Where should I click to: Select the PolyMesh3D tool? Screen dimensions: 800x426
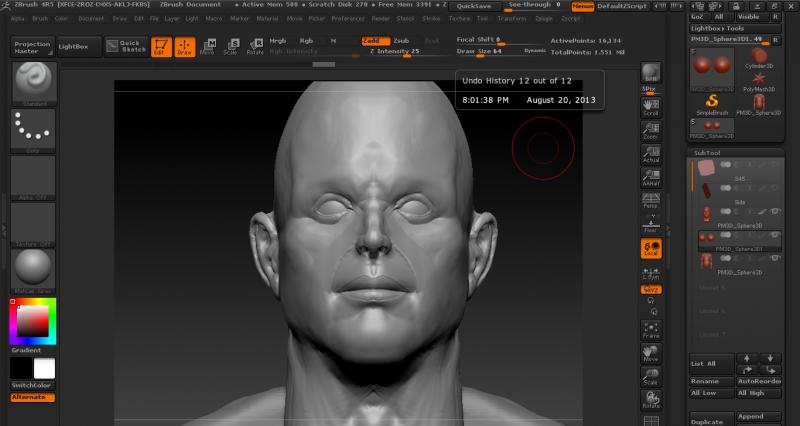coord(759,82)
